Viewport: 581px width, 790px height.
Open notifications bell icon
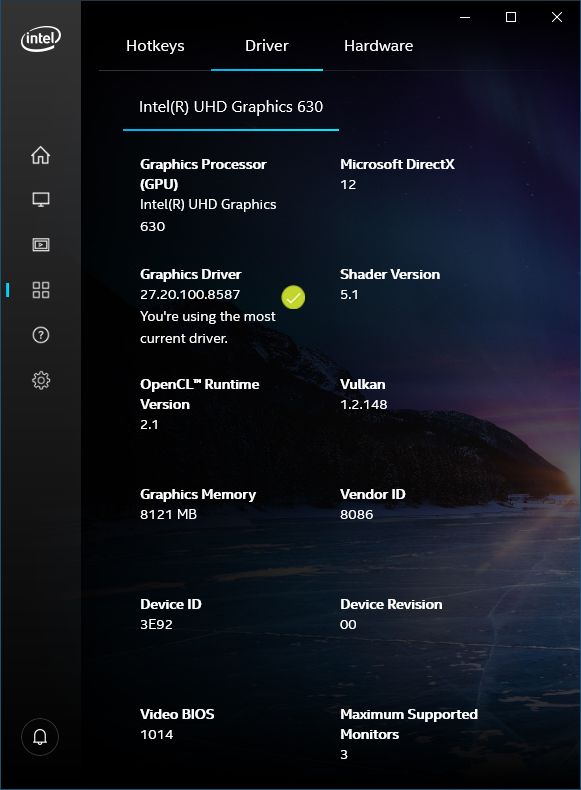click(40, 737)
